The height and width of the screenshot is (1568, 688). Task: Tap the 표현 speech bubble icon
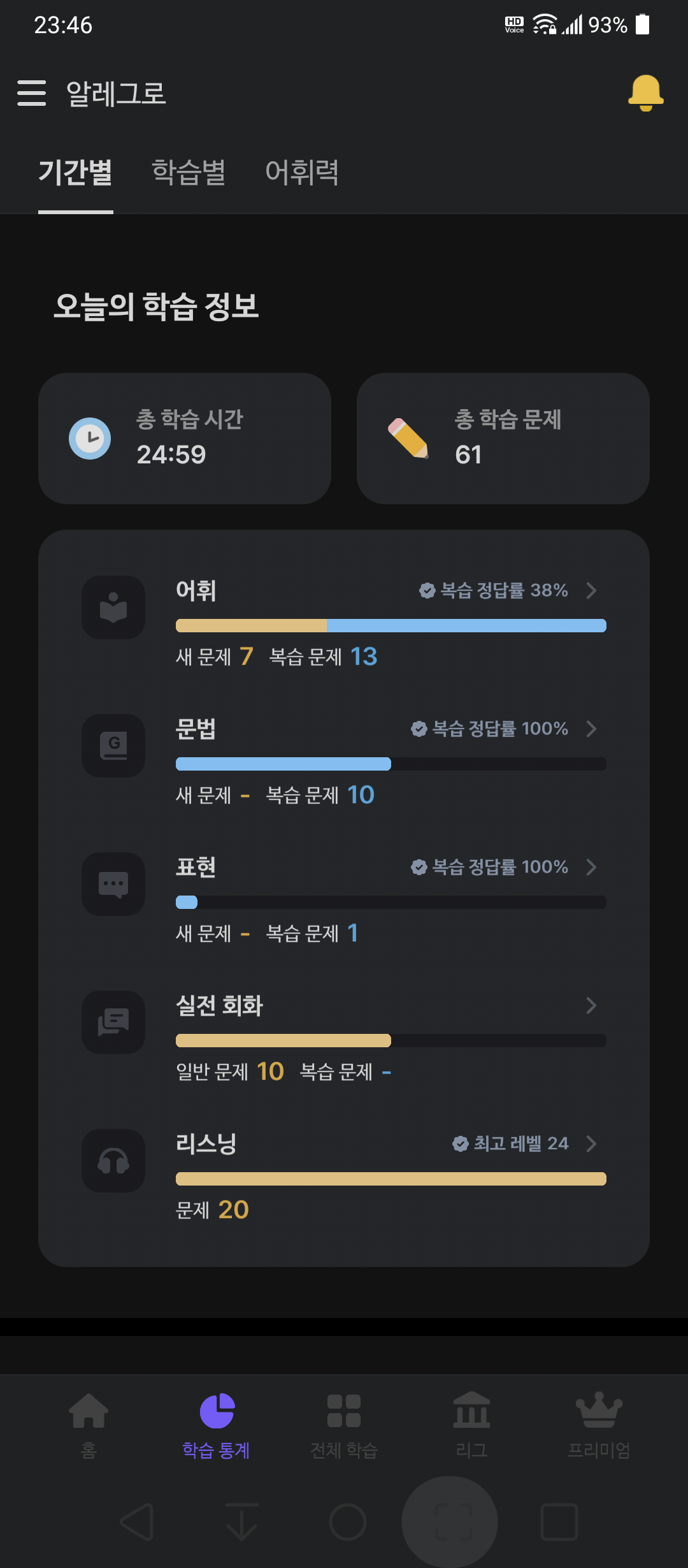coord(113,884)
